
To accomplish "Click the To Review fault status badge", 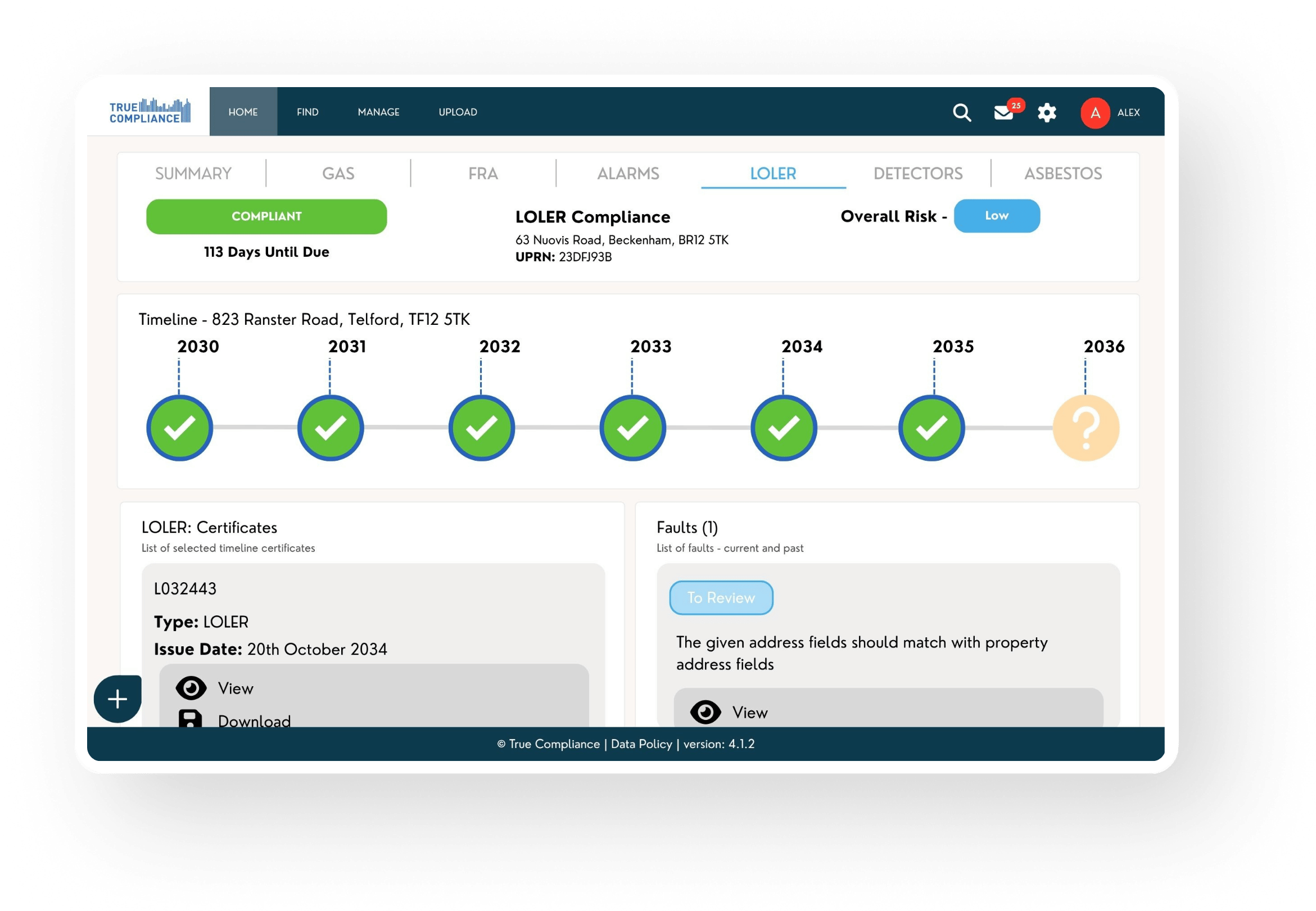I will click(x=721, y=597).
